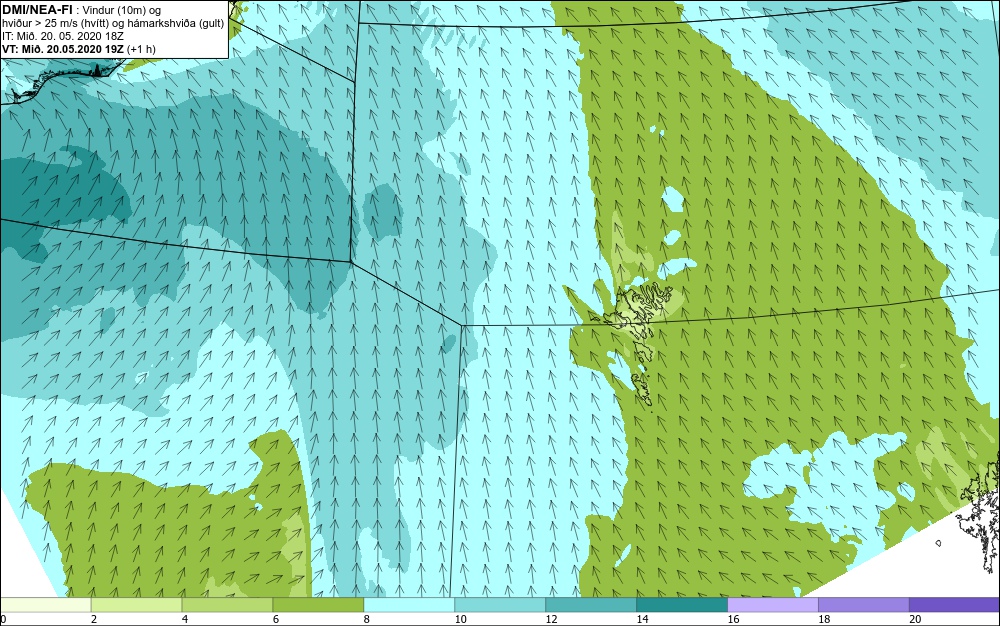The width and height of the screenshot is (1000, 626).
Task: Select the "10" scale label
Action: [x=460, y=619]
